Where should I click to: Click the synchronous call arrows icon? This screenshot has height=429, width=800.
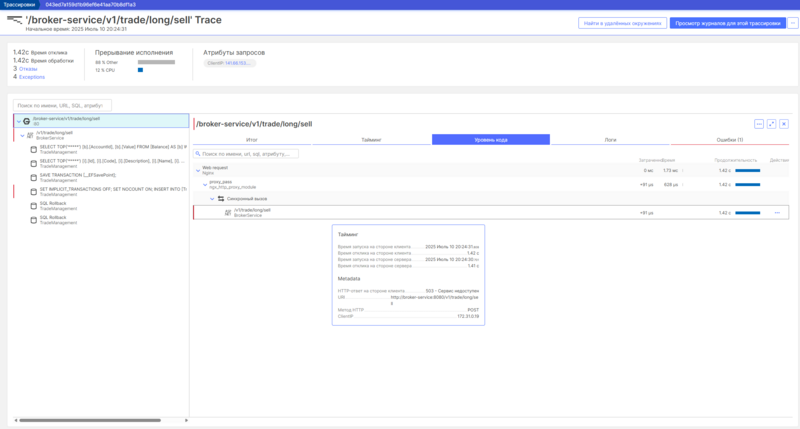pyautogui.click(x=221, y=199)
